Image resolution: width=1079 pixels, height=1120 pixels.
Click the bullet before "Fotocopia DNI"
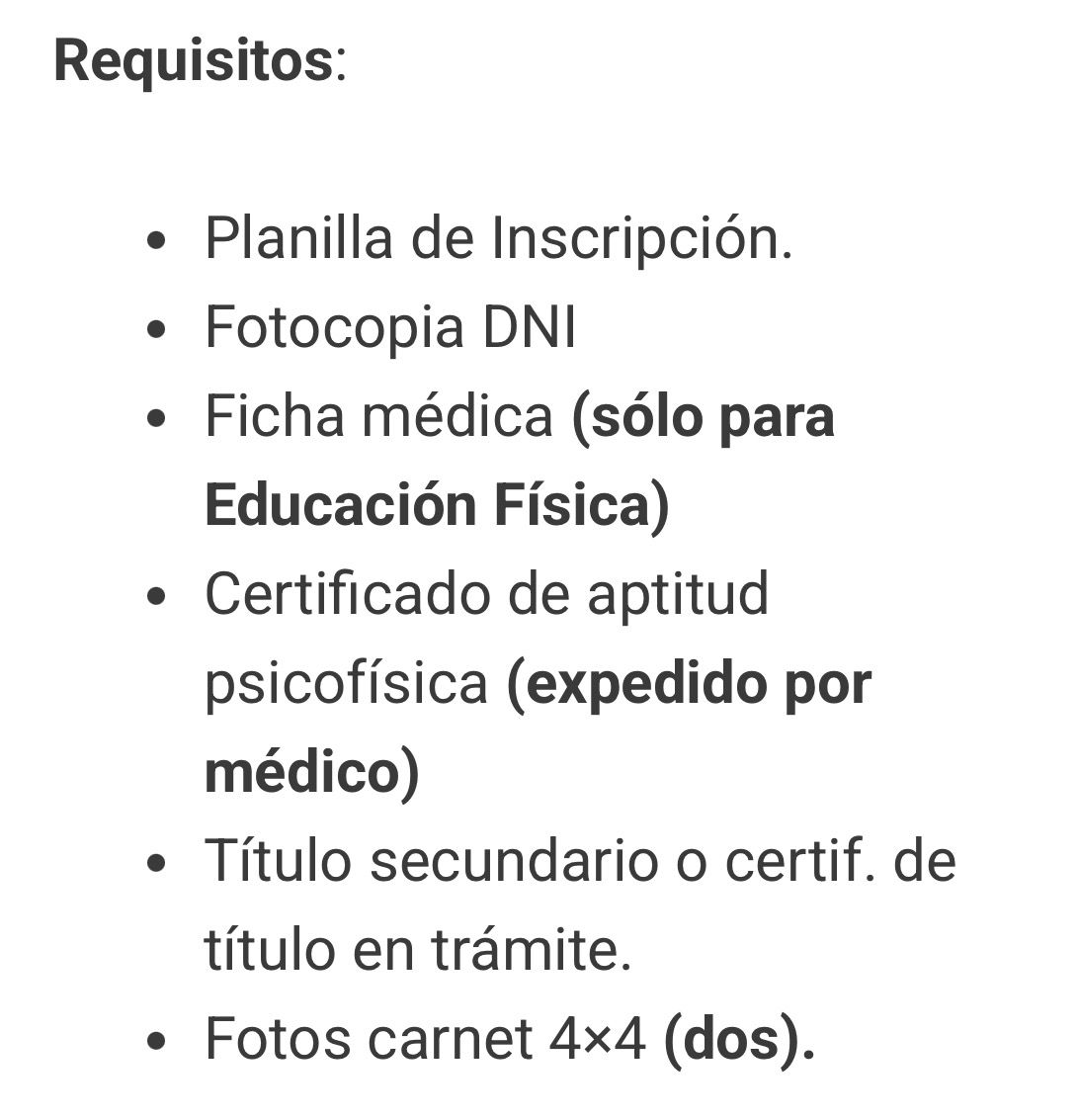click(156, 329)
